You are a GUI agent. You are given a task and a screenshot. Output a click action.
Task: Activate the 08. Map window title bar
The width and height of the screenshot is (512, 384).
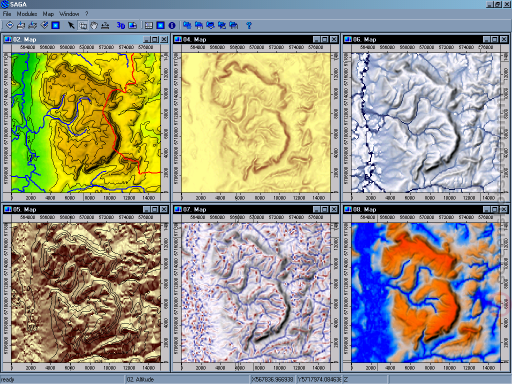coord(413,209)
